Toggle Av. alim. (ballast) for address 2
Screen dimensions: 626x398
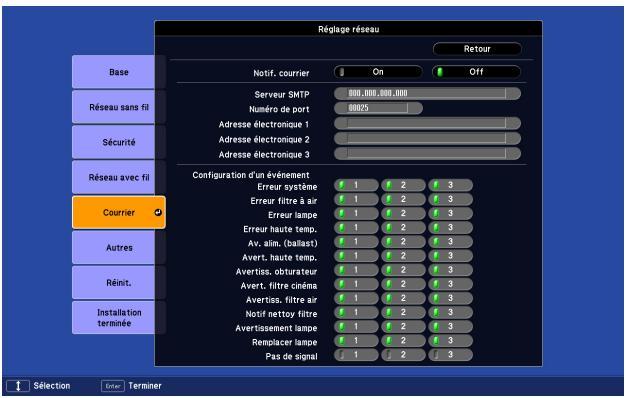pos(403,242)
